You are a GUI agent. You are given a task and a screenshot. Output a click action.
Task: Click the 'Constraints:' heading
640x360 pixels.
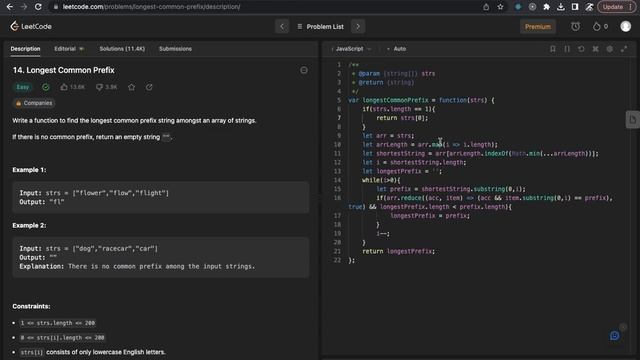click(31, 306)
